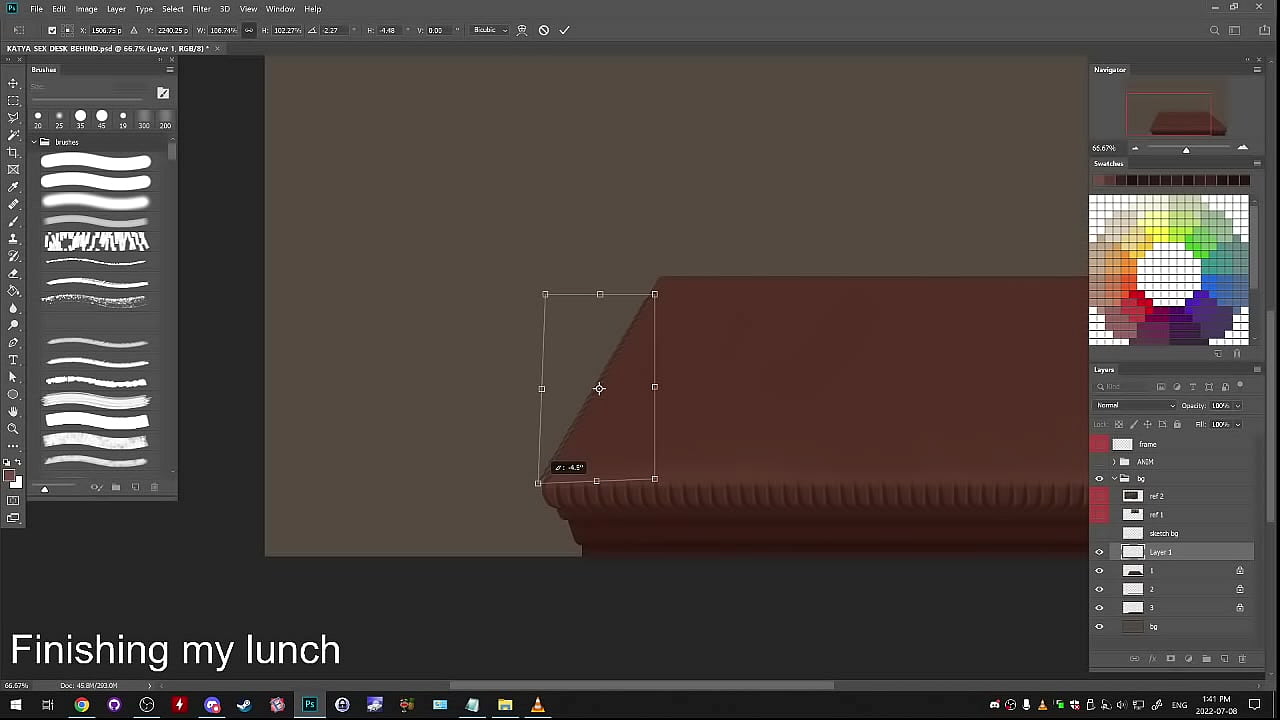
Task: Select the Crop tool in the toolbar
Action: tap(13, 152)
